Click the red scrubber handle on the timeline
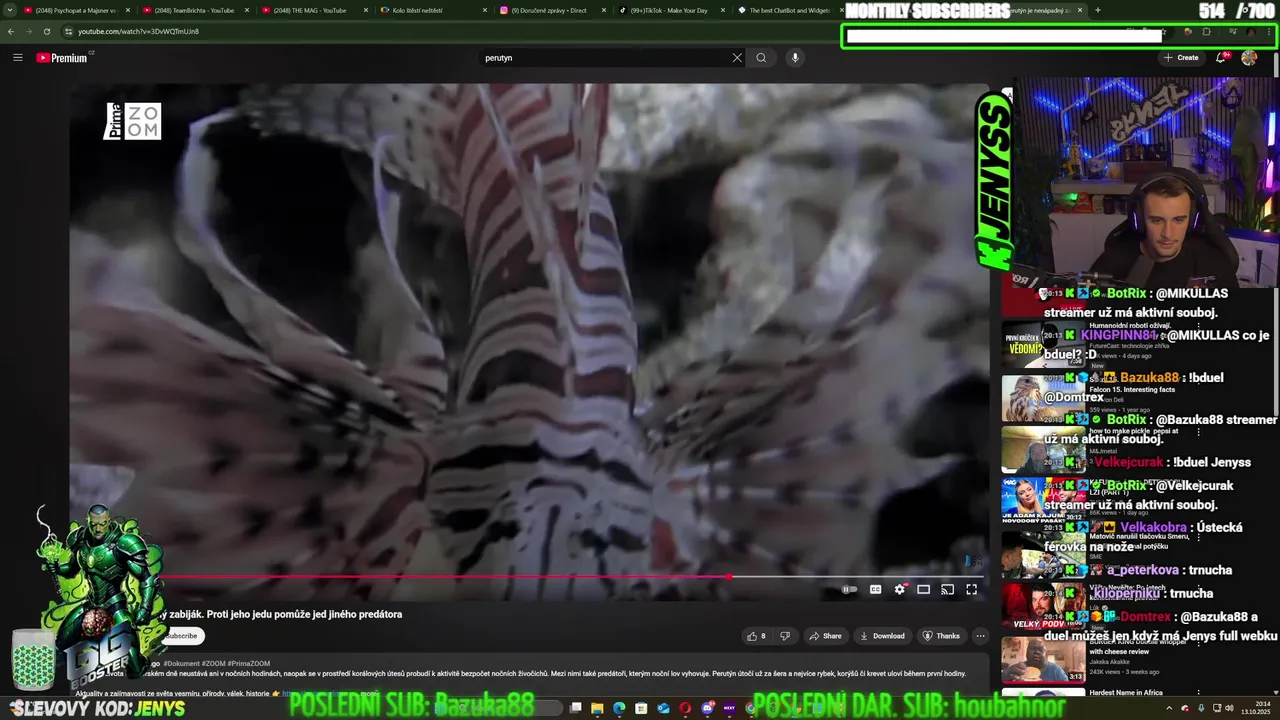This screenshot has height=720, width=1280. pyautogui.click(x=729, y=577)
